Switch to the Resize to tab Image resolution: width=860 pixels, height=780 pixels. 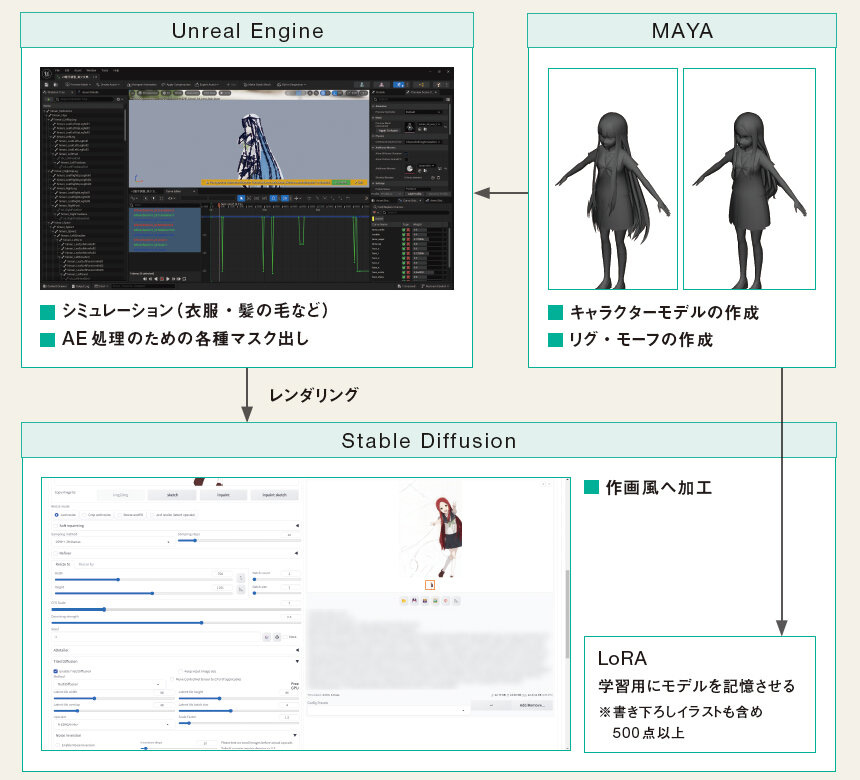[x=63, y=564]
